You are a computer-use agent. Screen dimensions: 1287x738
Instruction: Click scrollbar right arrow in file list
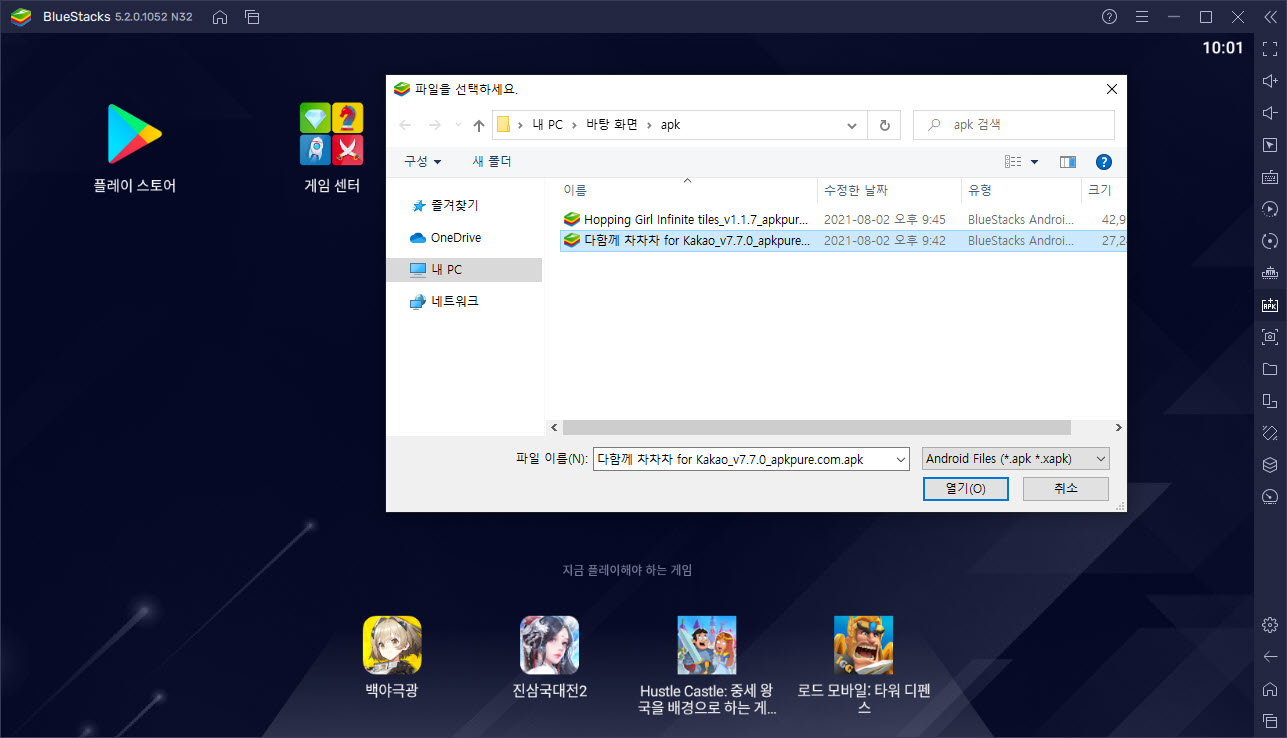[1117, 427]
